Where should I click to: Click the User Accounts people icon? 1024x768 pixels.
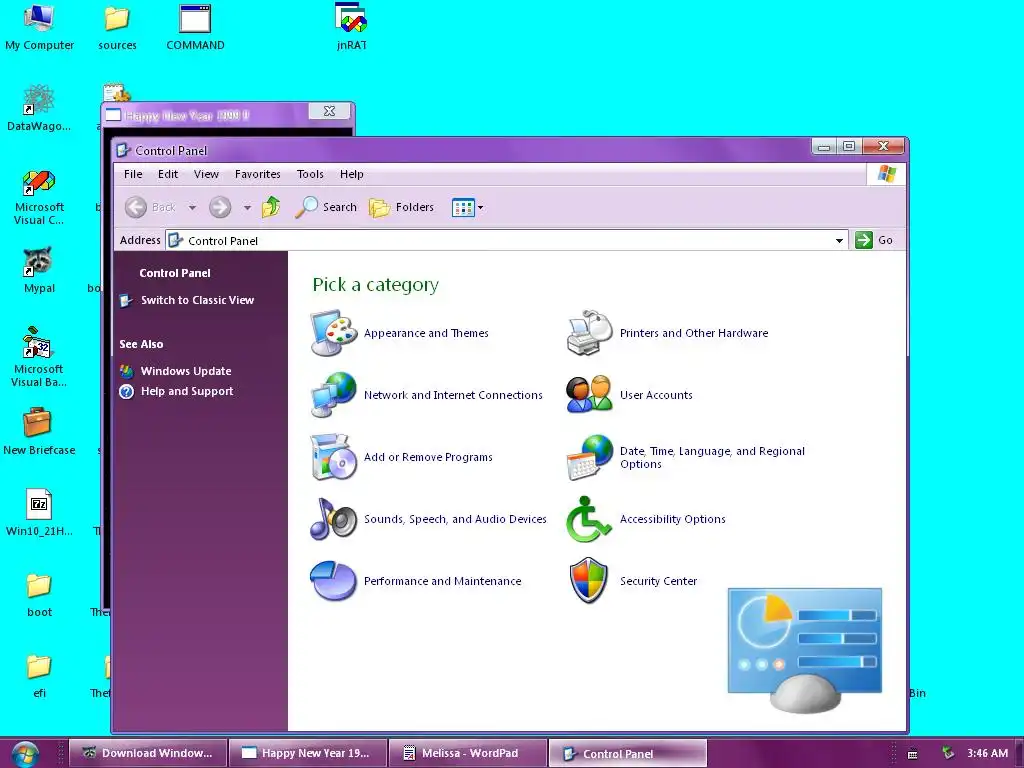tap(590, 394)
